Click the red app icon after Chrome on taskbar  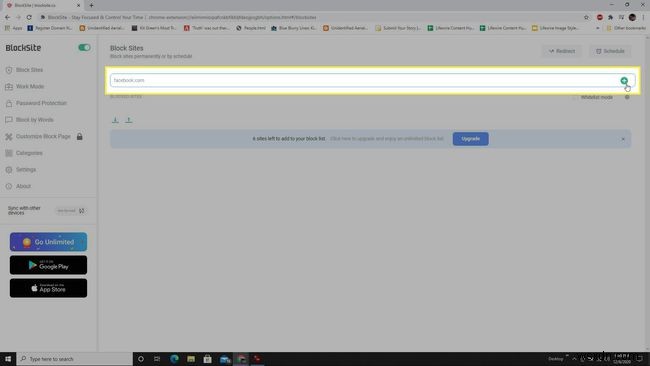tap(257, 359)
